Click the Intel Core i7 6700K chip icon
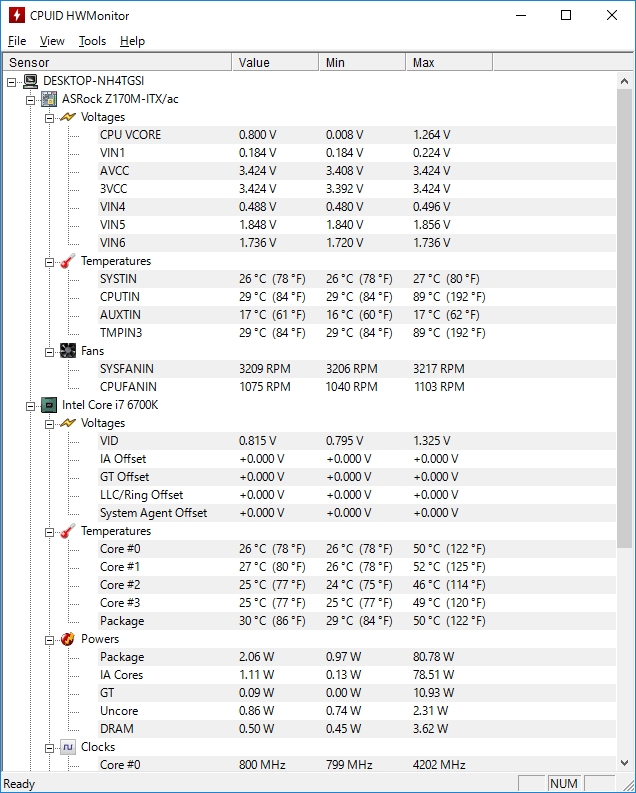Viewport: 636px width, 793px height. point(49,405)
